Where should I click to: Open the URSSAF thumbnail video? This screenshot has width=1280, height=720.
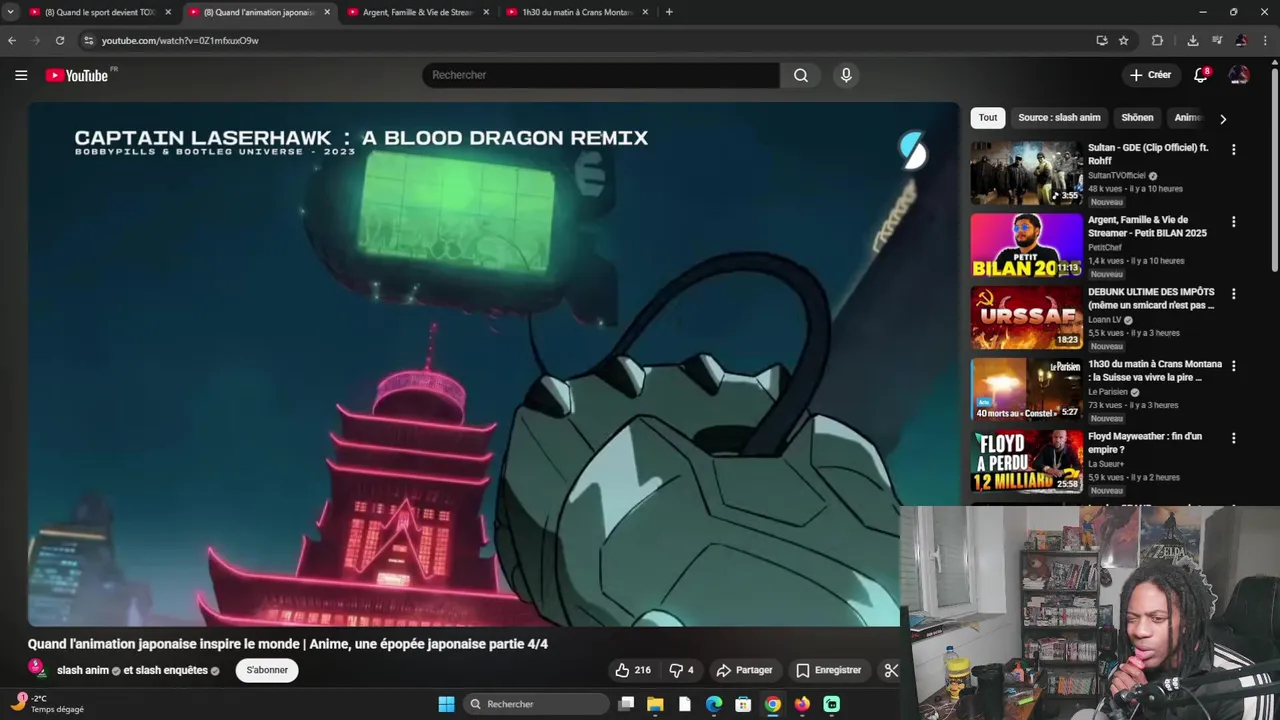[x=1026, y=317]
